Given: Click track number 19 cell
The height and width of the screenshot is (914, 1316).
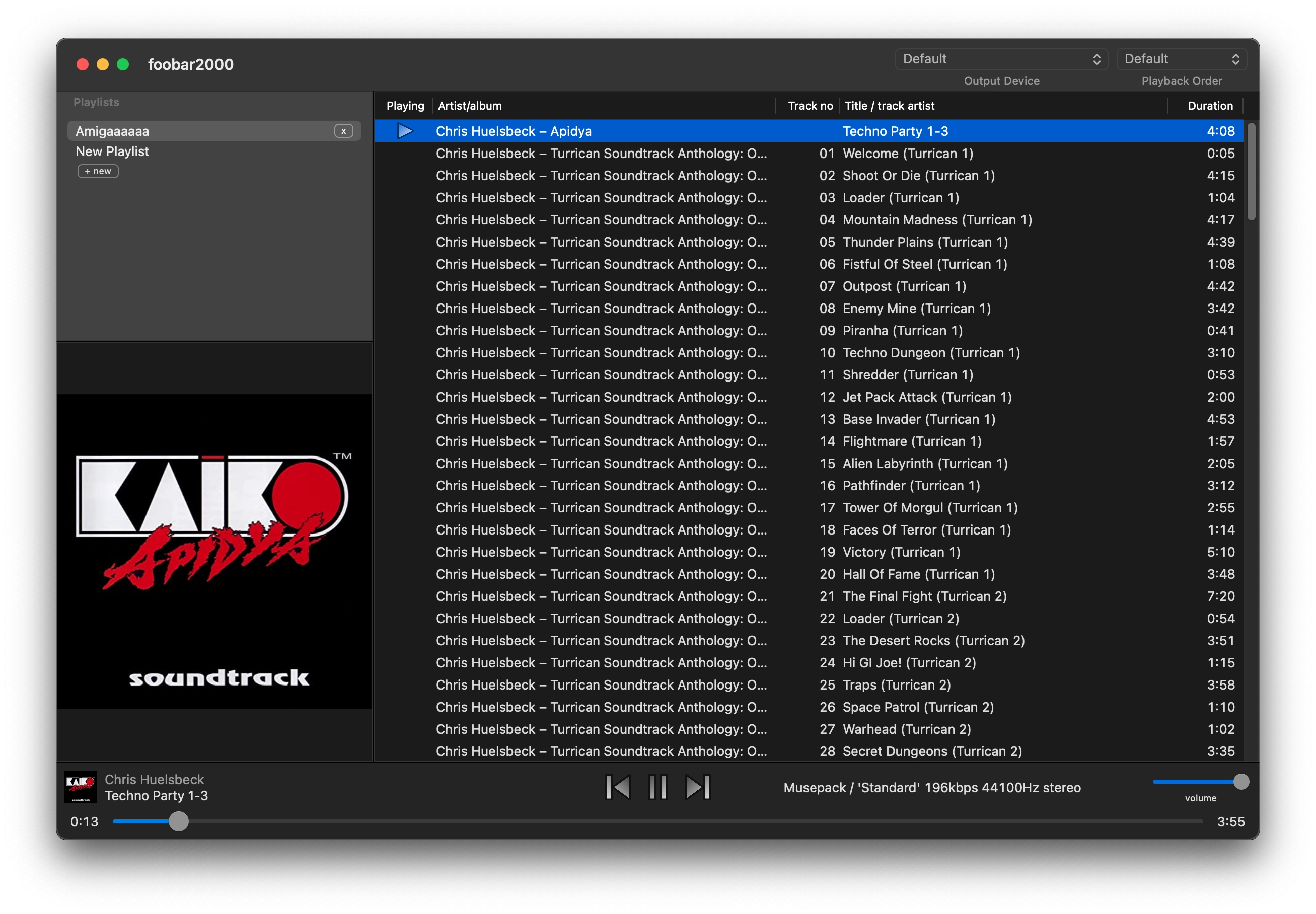Looking at the screenshot, I should [x=827, y=552].
